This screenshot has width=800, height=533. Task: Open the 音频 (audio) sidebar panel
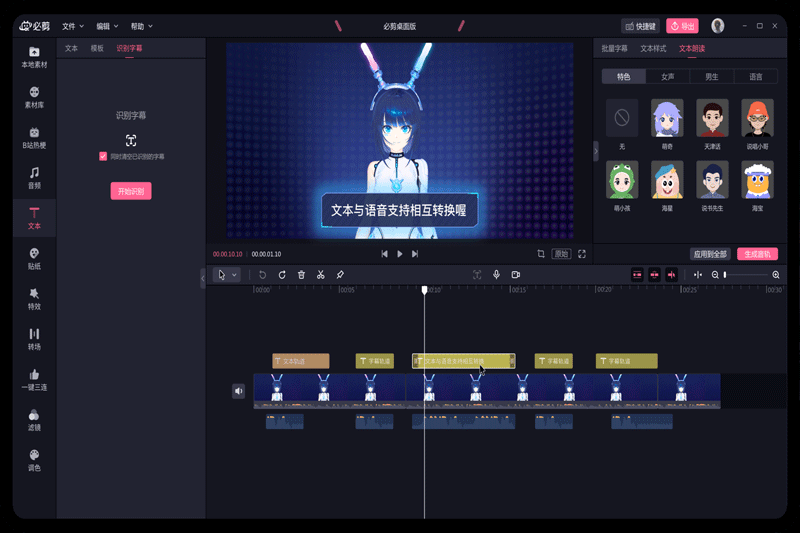click(34, 177)
